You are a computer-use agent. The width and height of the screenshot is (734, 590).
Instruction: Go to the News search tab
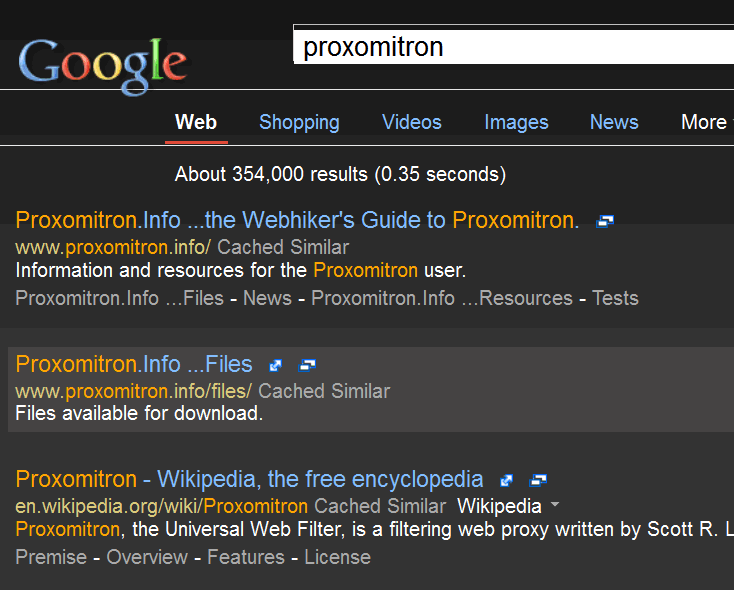point(614,122)
